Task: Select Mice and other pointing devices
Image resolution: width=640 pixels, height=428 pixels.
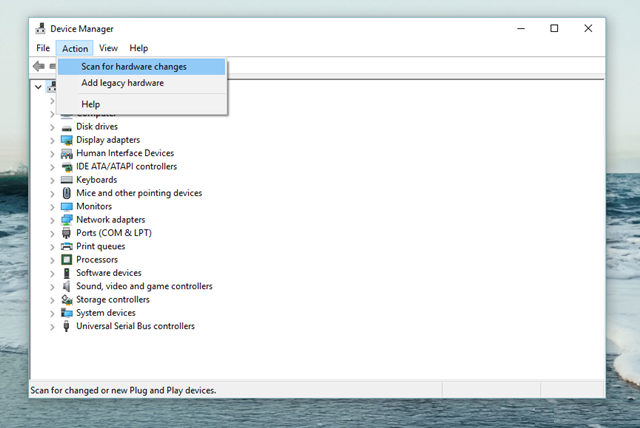Action: pyautogui.click(x=139, y=193)
